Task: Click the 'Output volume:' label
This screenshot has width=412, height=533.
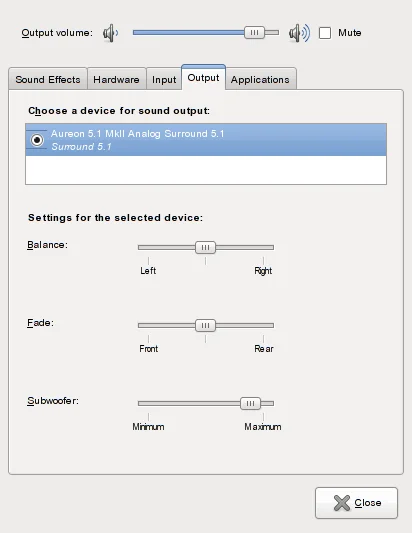Action: point(57,33)
